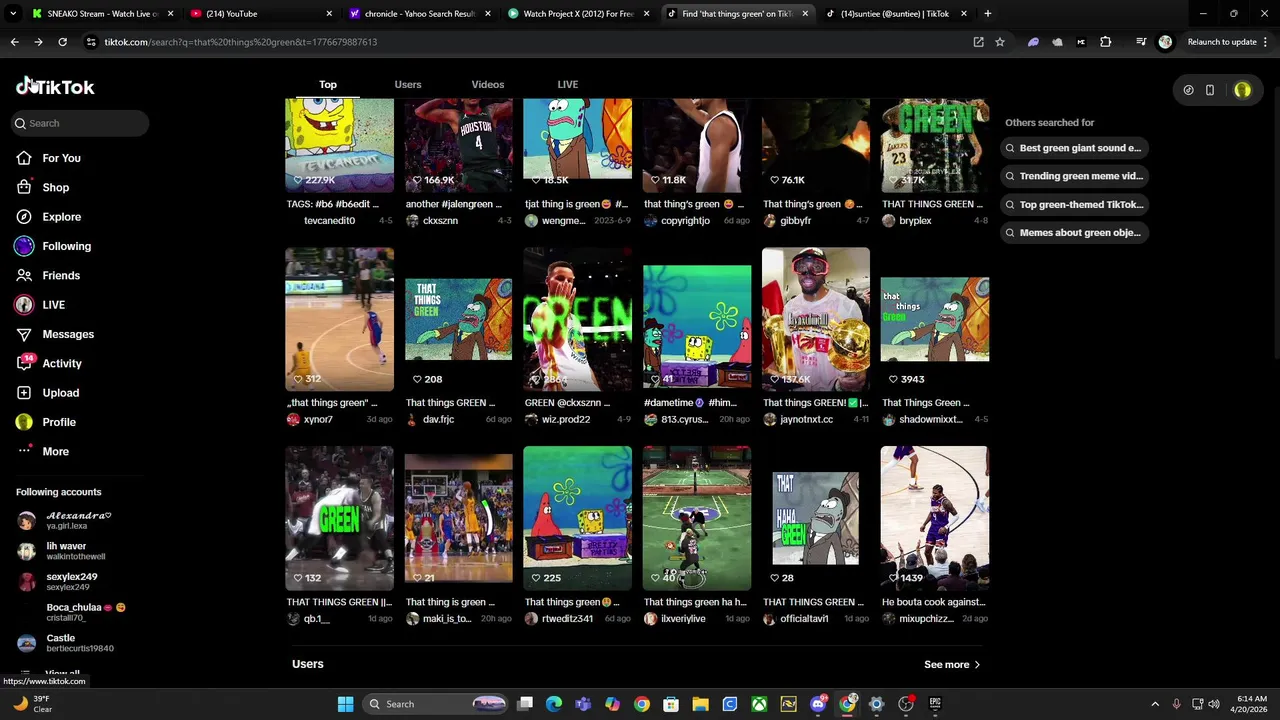This screenshot has height=720, width=1280.
Task: Open the Boca_chulaa followed account
Action: coord(85,612)
